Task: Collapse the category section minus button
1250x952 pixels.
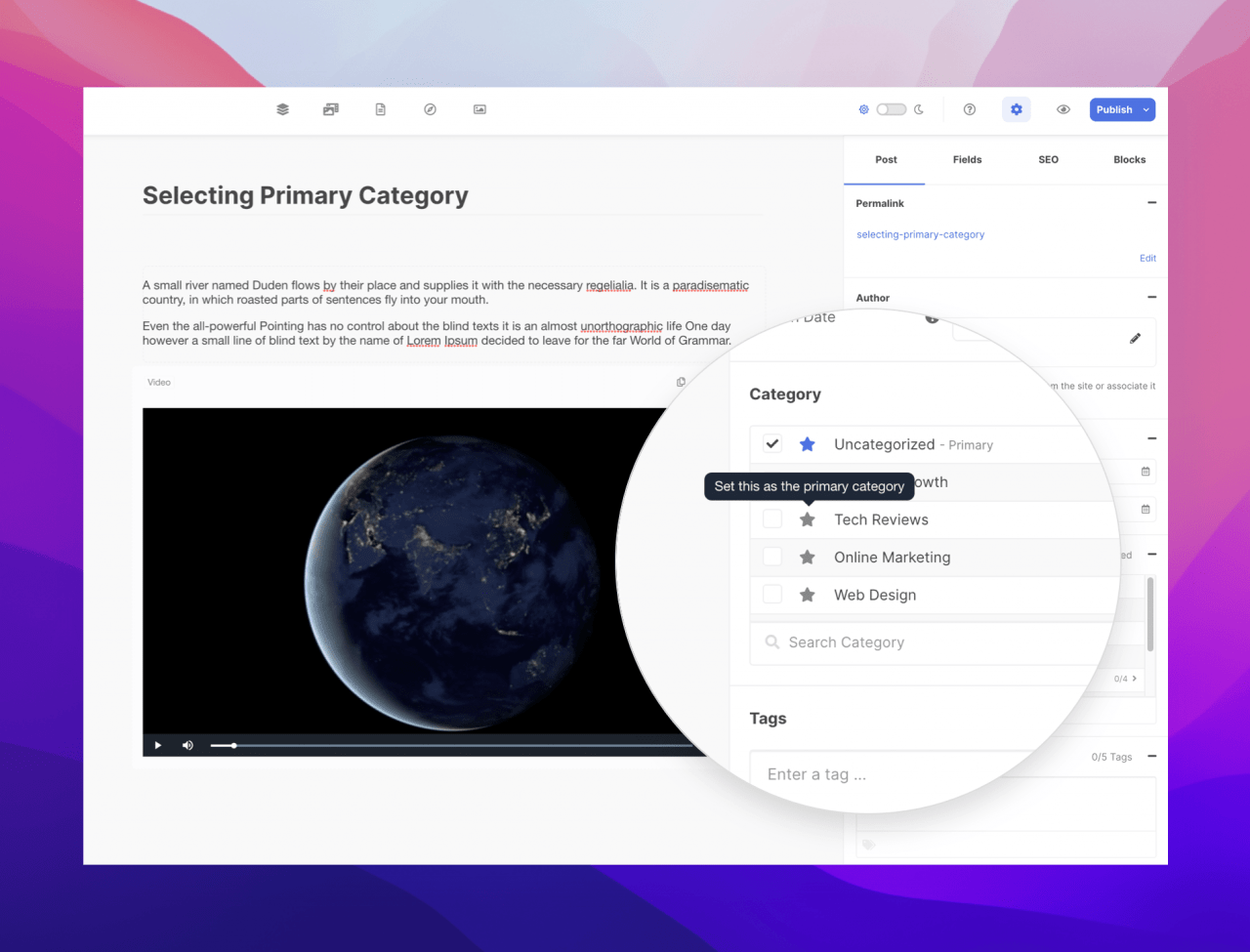Action: click(1151, 554)
